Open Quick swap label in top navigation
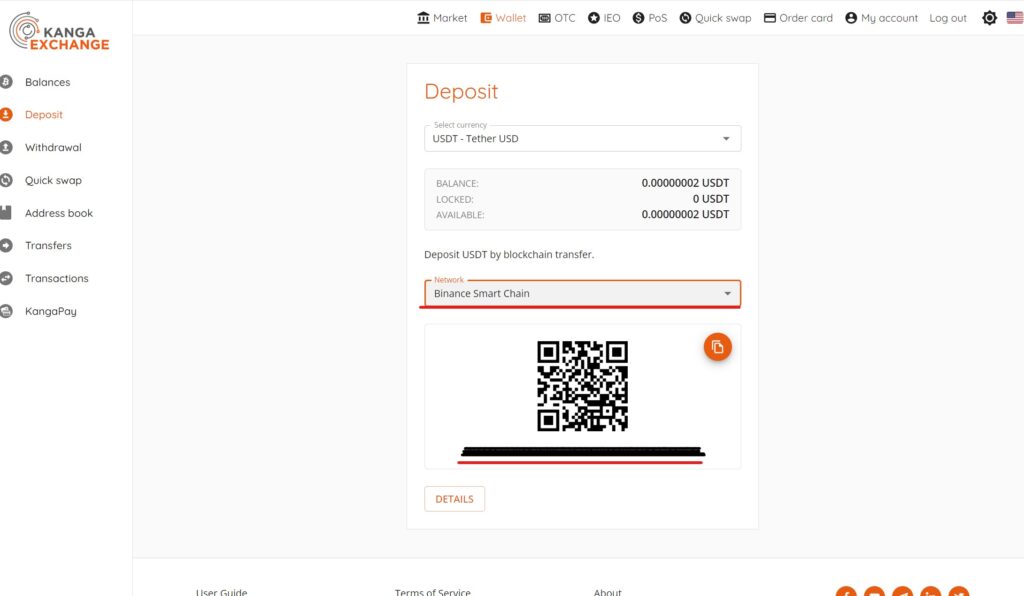The height and width of the screenshot is (596, 1024). pyautogui.click(x=723, y=18)
